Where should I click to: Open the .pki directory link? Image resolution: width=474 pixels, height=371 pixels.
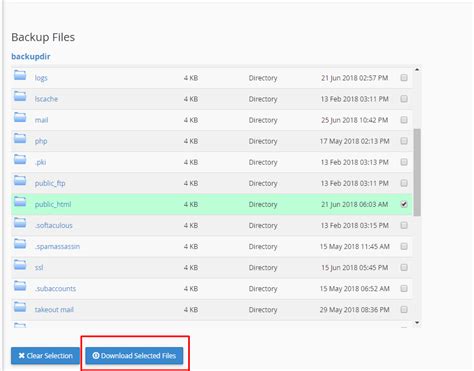click(40, 162)
